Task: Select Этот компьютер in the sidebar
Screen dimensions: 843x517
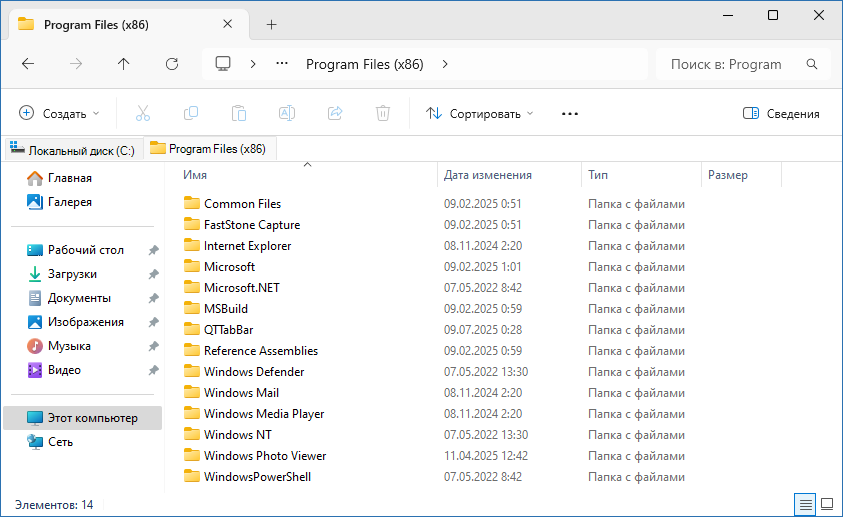Action: (x=82, y=418)
